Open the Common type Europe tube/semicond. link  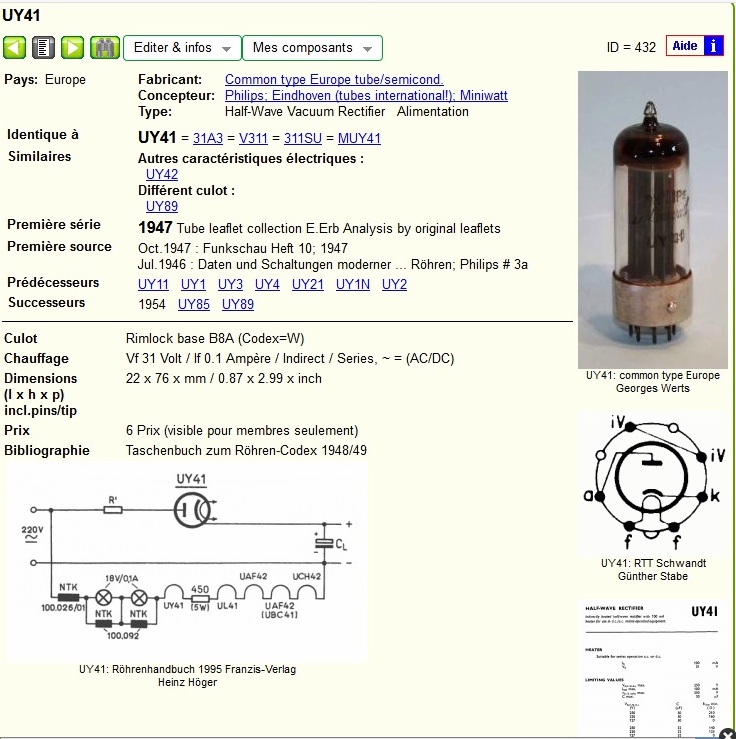coord(334,79)
